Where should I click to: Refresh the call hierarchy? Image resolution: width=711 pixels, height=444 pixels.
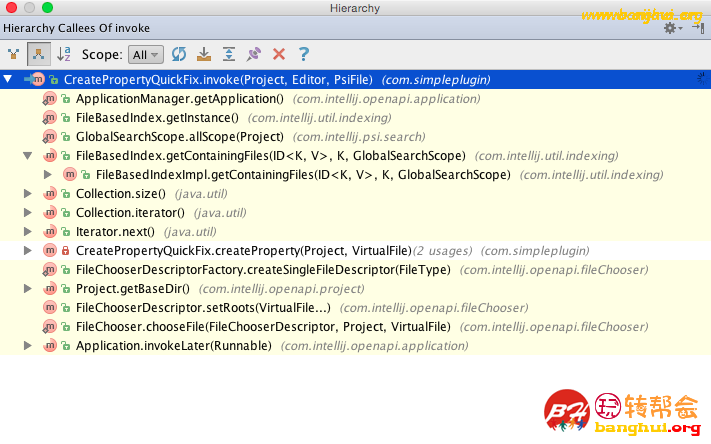(x=179, y=54)
